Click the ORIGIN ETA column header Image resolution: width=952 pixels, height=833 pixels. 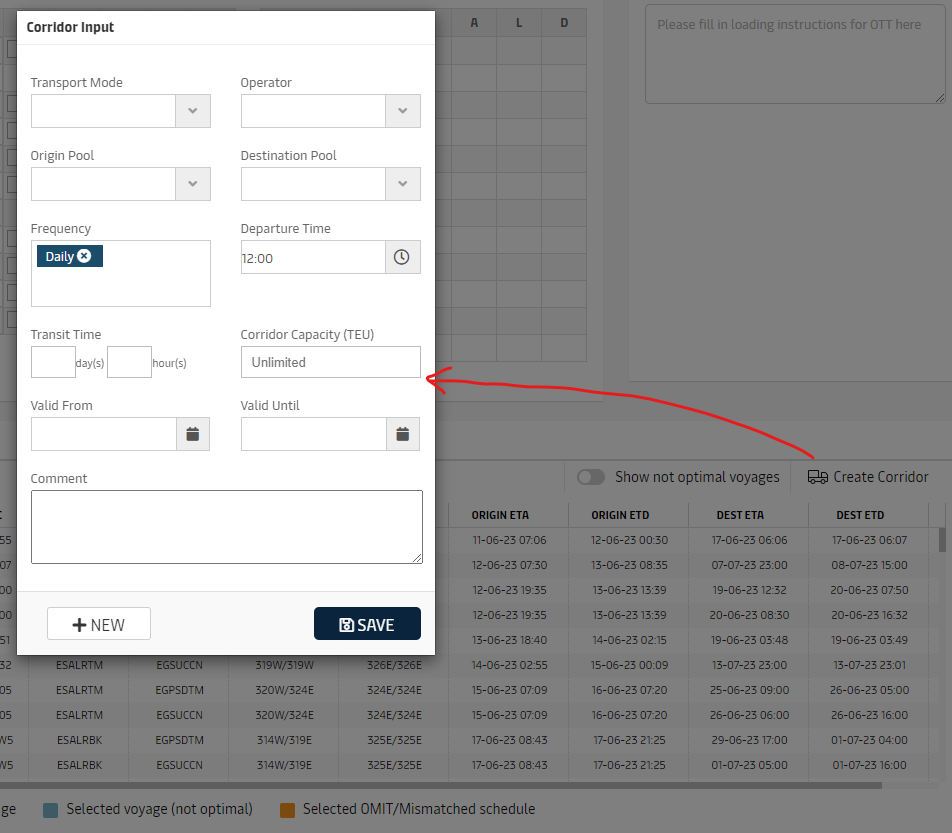[500, 515]
